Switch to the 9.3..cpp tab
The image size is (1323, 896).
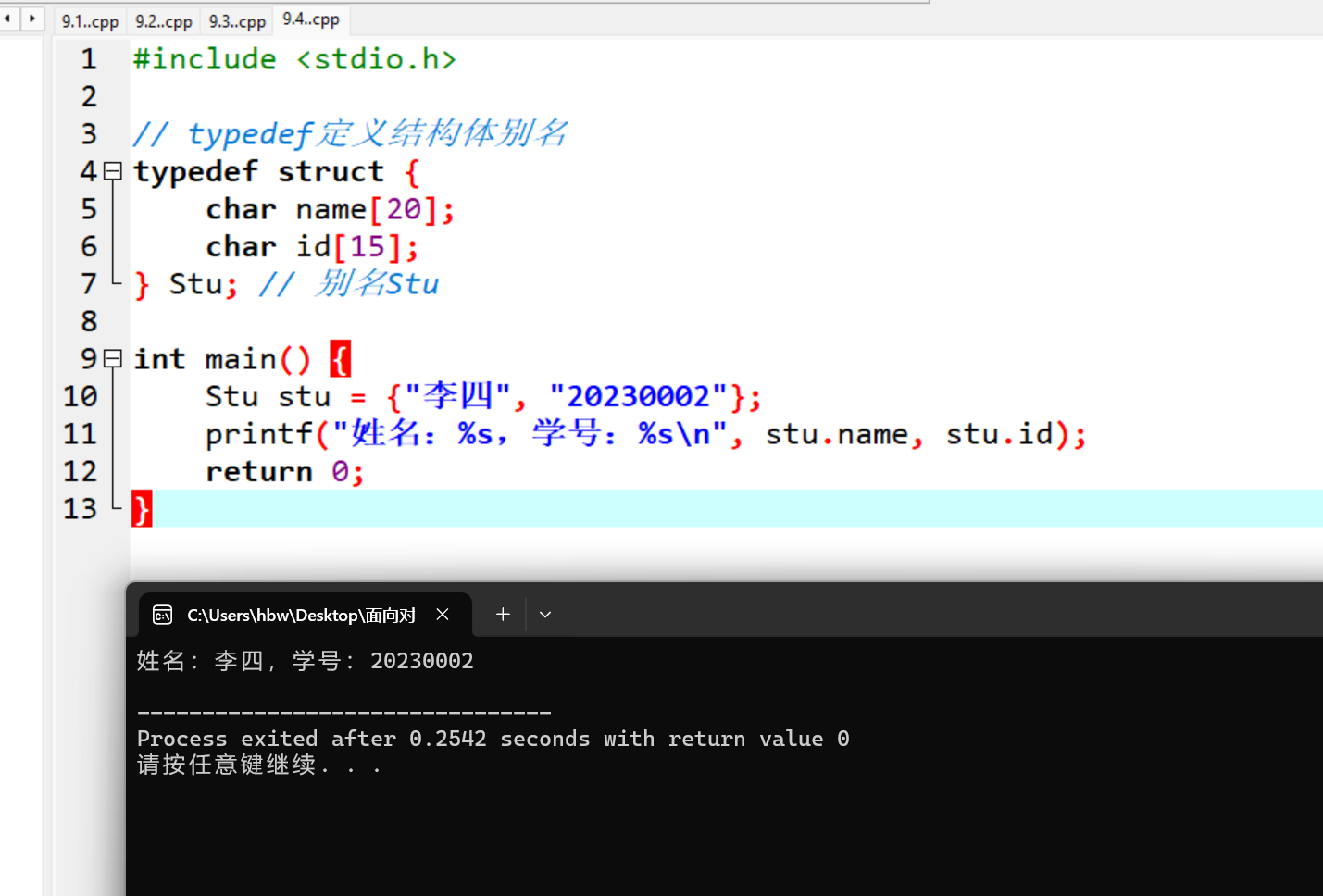click(237, 21)
